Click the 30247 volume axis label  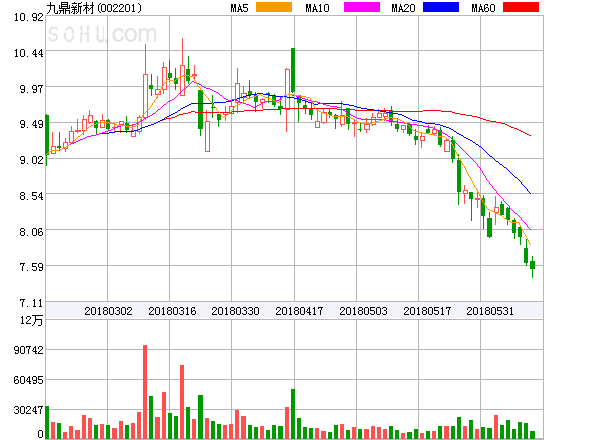pyautogui.click(x=29, y=410)
